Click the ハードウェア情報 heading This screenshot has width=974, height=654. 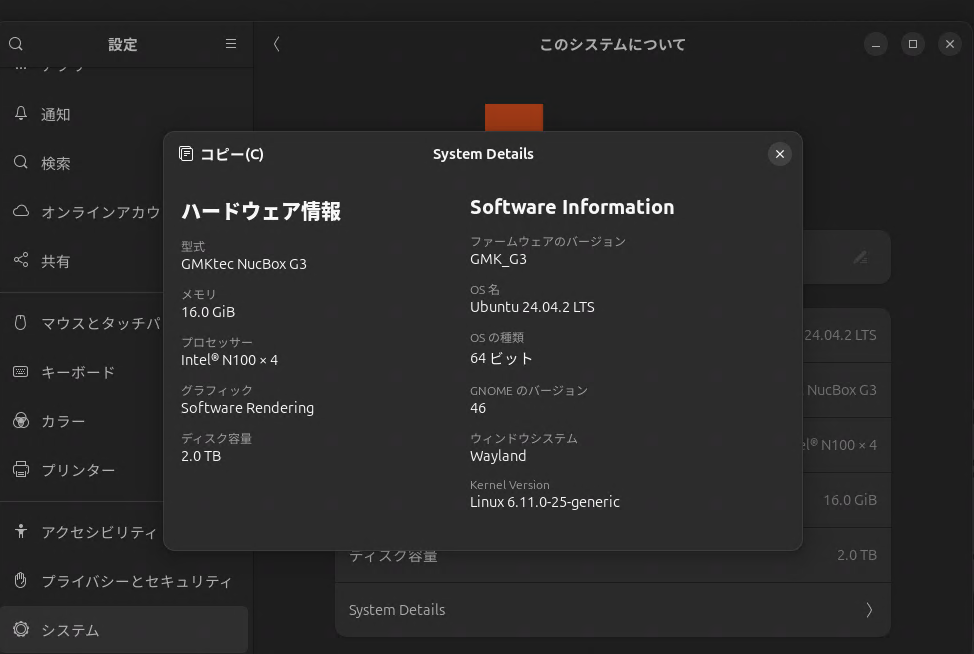[x=261, y=211]
